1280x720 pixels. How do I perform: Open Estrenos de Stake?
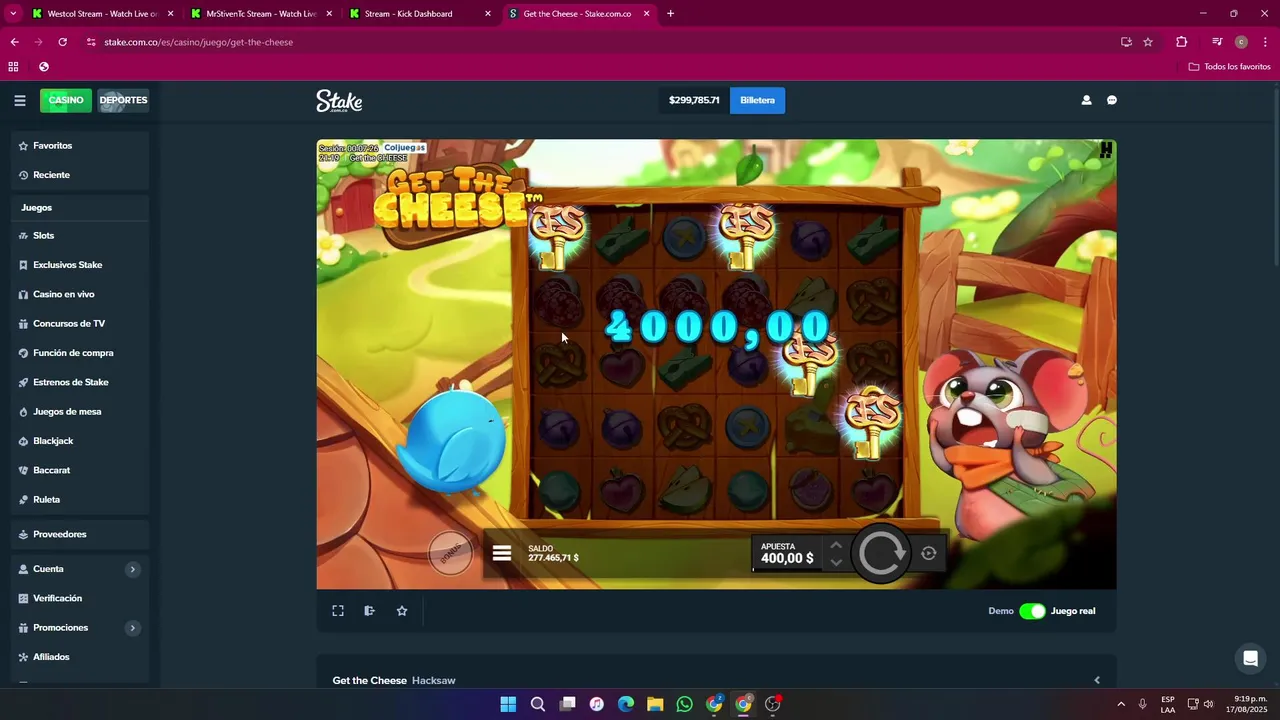pyautogui.click(x=80, y=382)
